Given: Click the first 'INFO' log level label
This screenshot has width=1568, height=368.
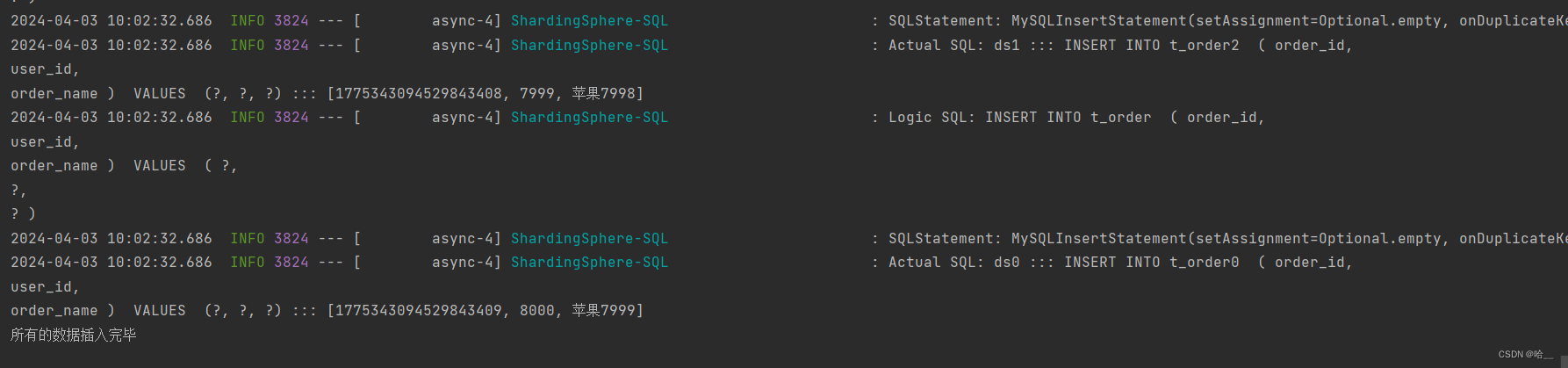Looking at the screenshot, I should 247,20.
